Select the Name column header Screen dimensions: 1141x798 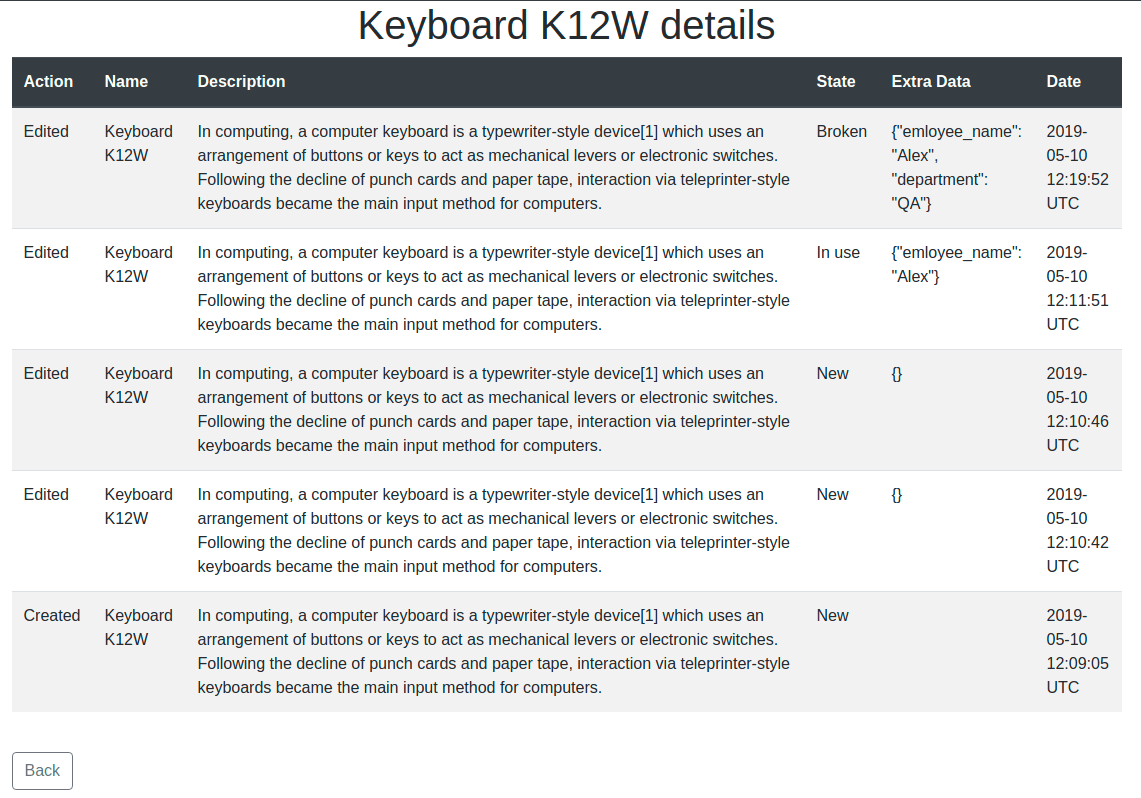tap(126, 82)
